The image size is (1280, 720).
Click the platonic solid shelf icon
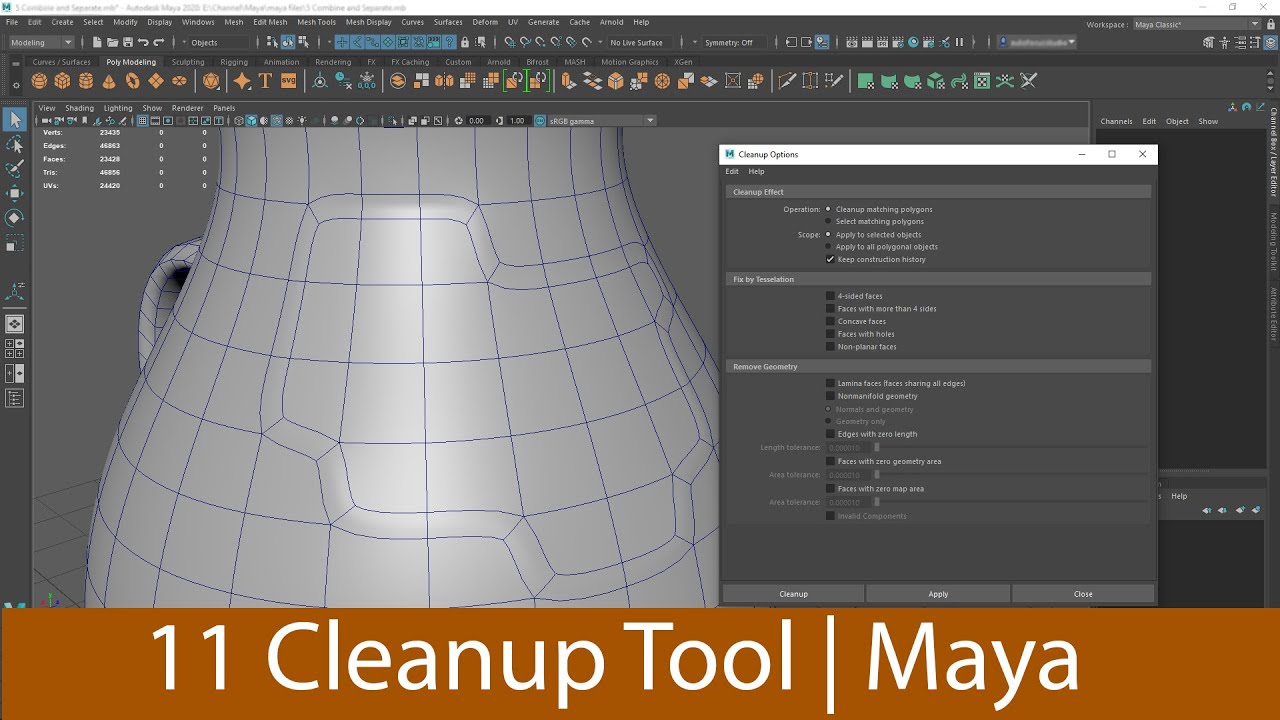[x=211, y=81]
